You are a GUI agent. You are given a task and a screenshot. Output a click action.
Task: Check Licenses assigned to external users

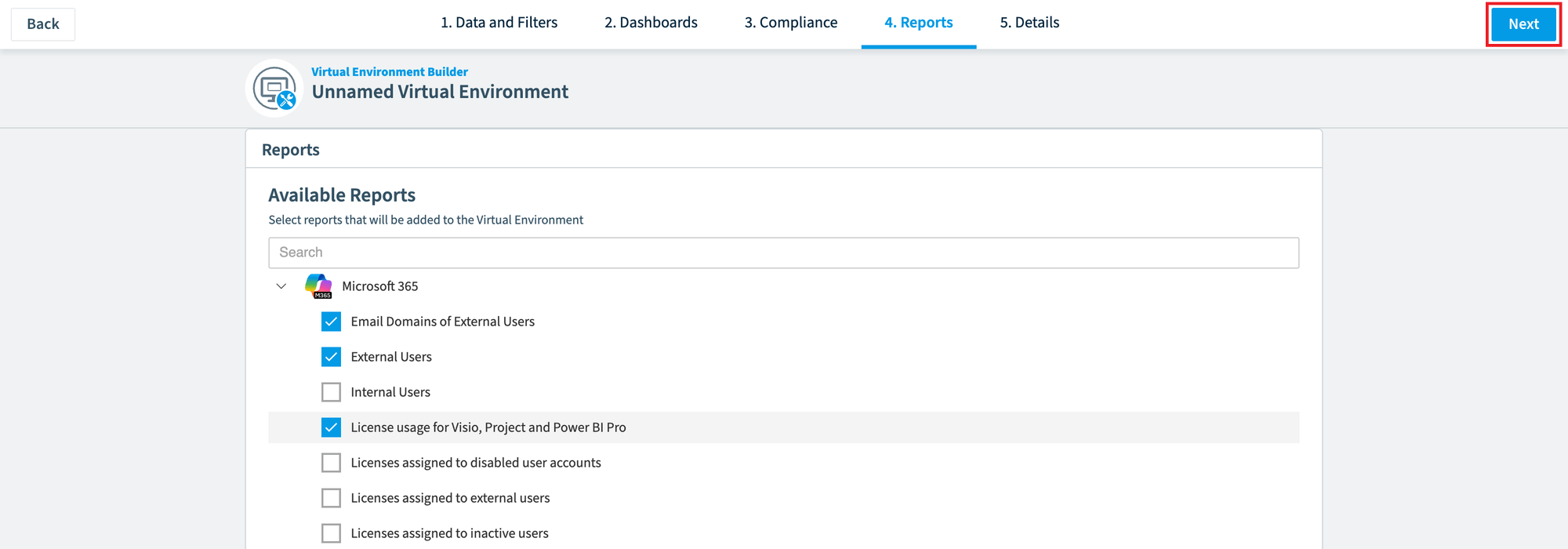[332, 498]
